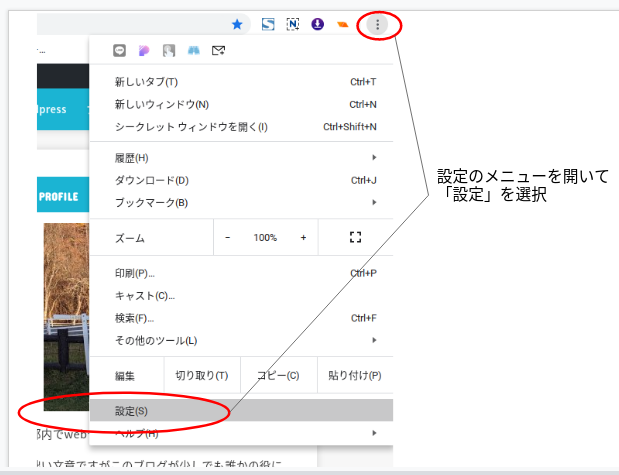Screen dimensions: 619x475
Task: Open ダウンロード(D) from the menu
Action: pos(241,180)
